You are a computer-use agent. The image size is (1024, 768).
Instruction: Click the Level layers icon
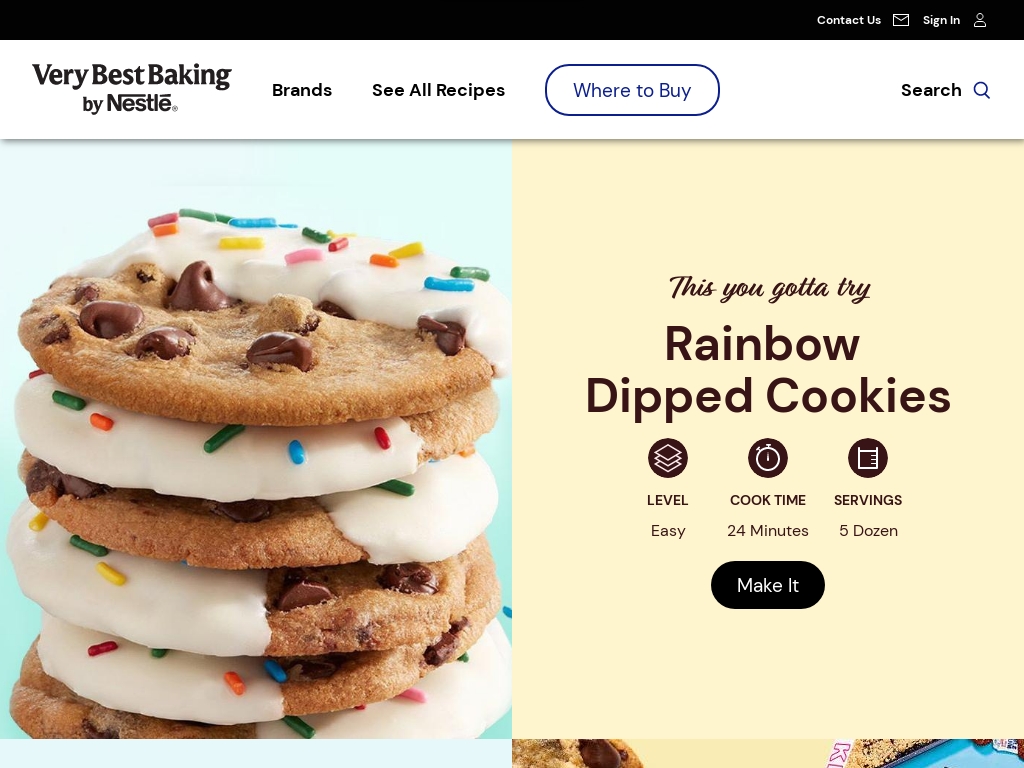point(667,458)
